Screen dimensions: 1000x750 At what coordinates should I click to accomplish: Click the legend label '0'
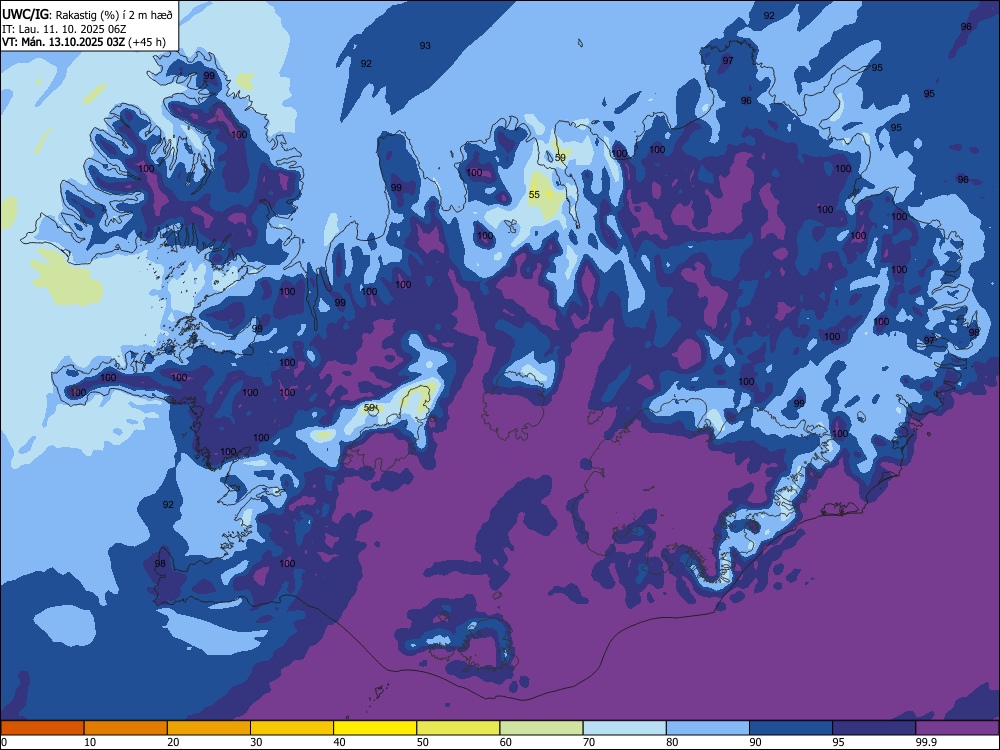coord(4,742)
